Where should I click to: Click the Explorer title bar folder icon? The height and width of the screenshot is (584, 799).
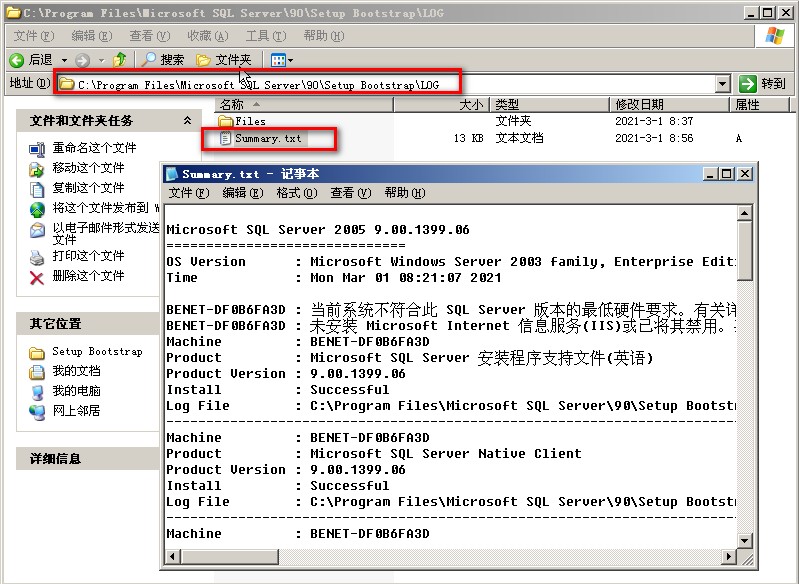point(13,12)
